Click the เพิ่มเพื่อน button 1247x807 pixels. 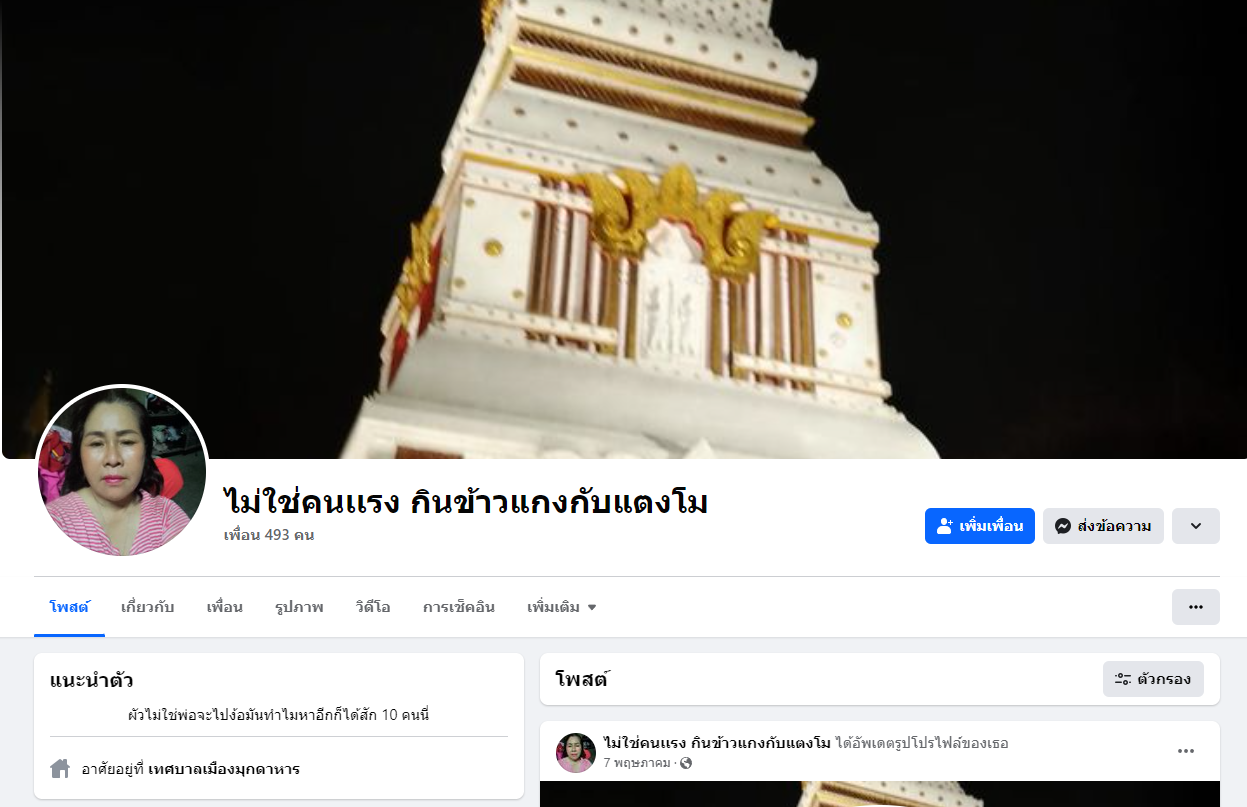click(x=980, y=526)
